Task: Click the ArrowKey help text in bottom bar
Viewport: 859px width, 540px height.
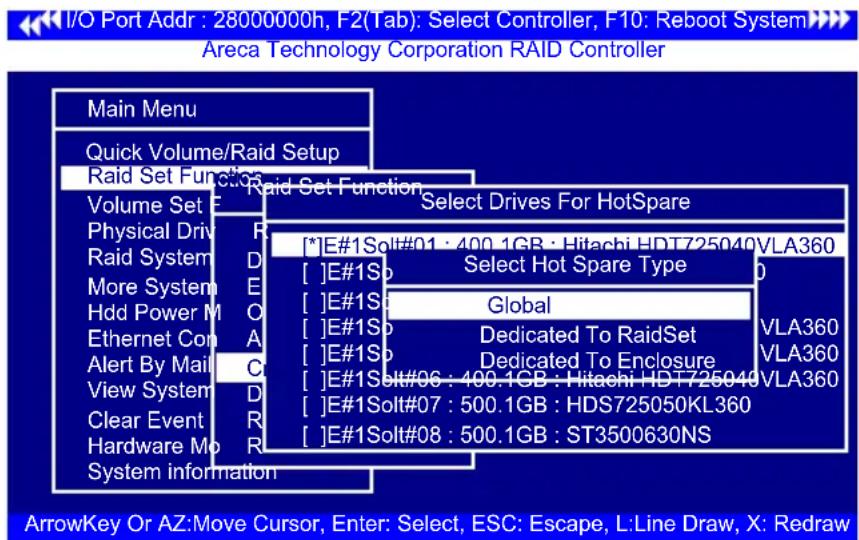Action: click(x=437, y=524)
